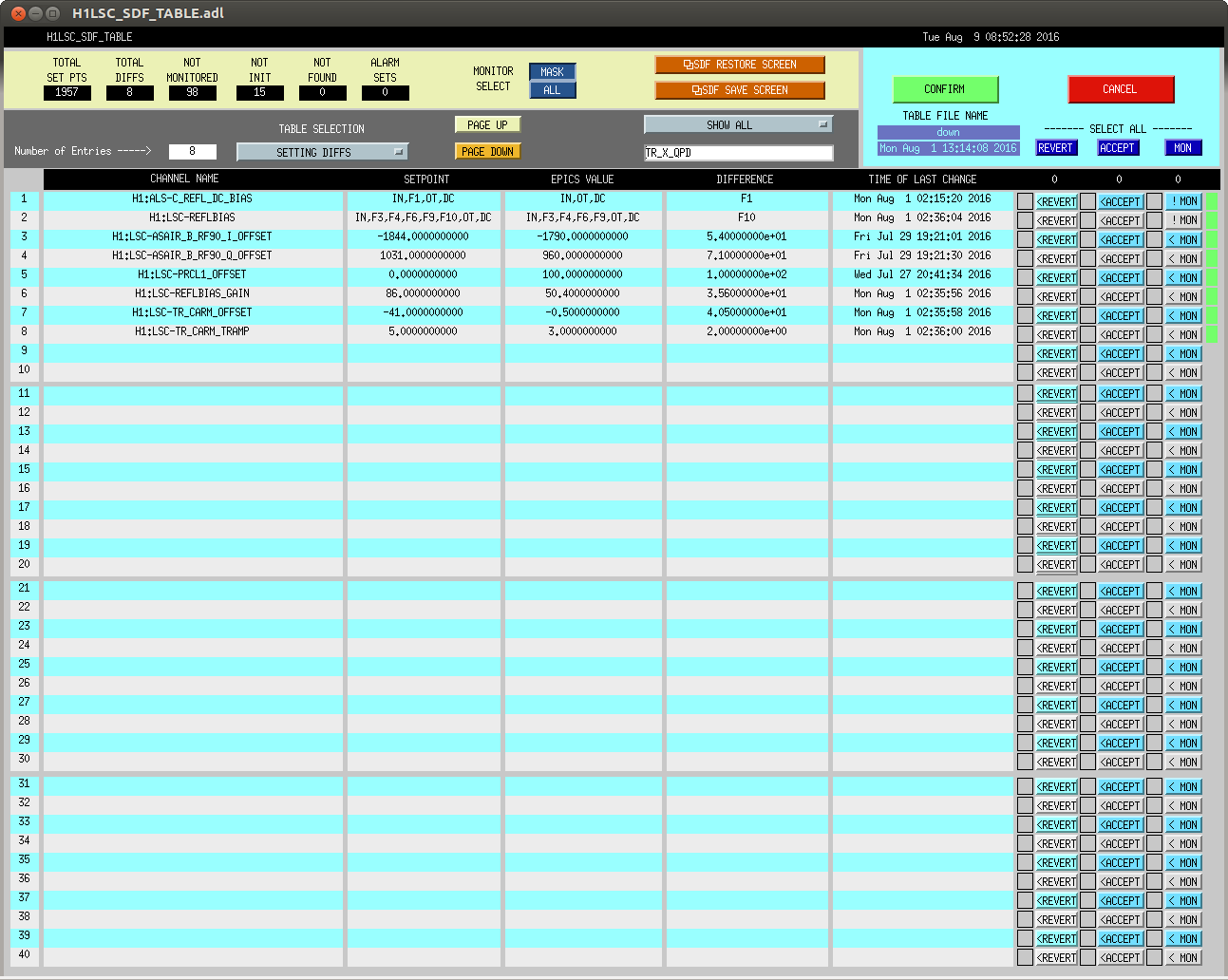Image resolution: width=1228 pixels, height=980 pixels.
Task: Select MASK in Monitor Select
Action: (x=552, y=72)
